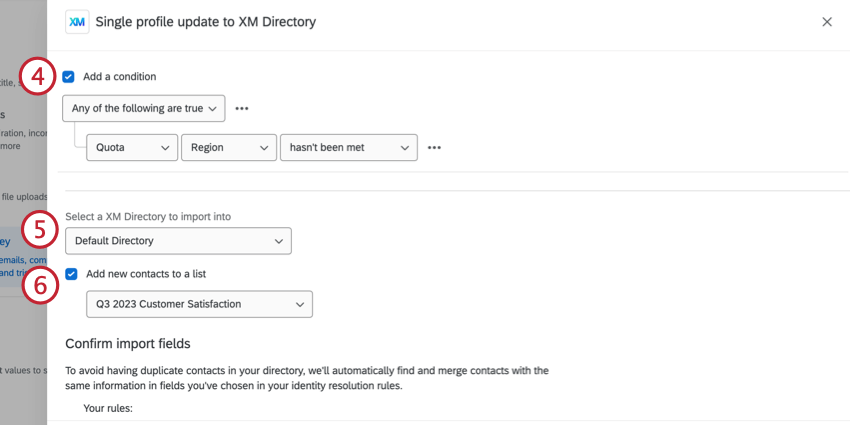Open the Default Directory dropdown

click(x=178, y=241)
